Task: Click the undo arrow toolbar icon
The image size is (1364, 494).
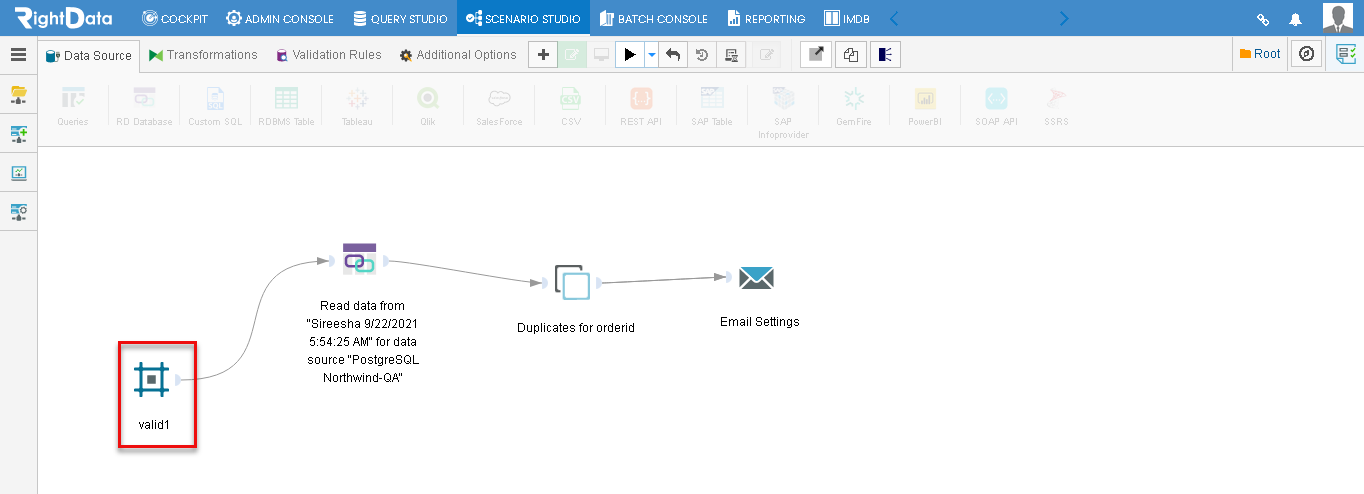Action: tap(673, 55)
